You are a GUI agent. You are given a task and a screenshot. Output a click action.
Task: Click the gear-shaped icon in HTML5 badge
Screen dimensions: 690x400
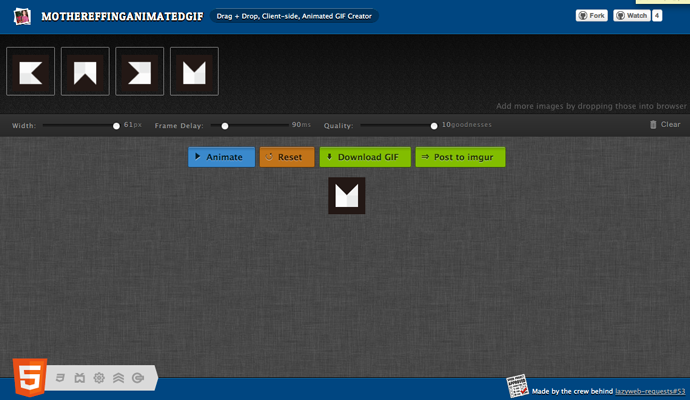(99, 377)
